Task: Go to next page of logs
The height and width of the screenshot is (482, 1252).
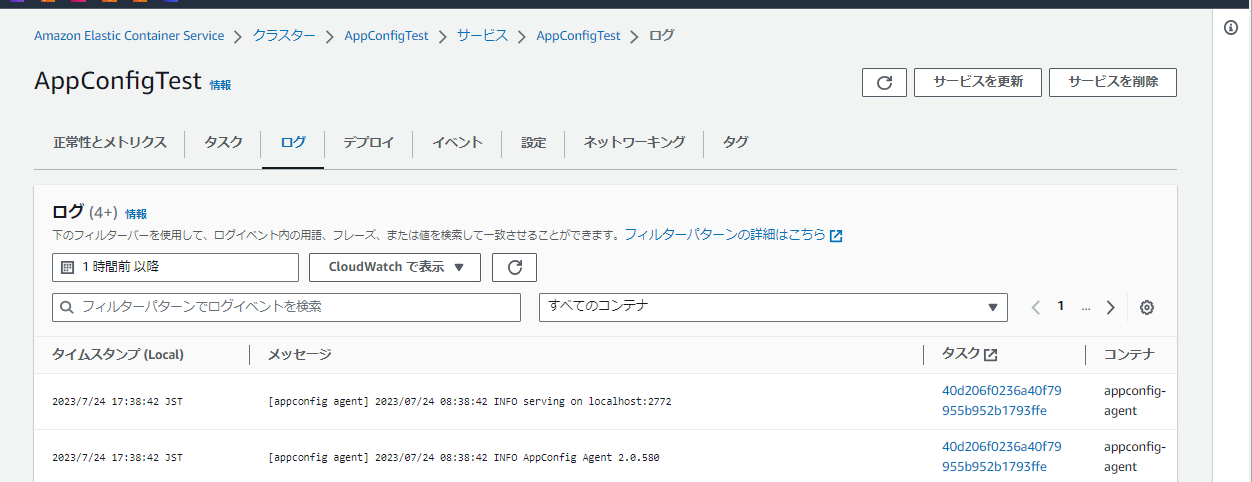Action: (1110, 308)
